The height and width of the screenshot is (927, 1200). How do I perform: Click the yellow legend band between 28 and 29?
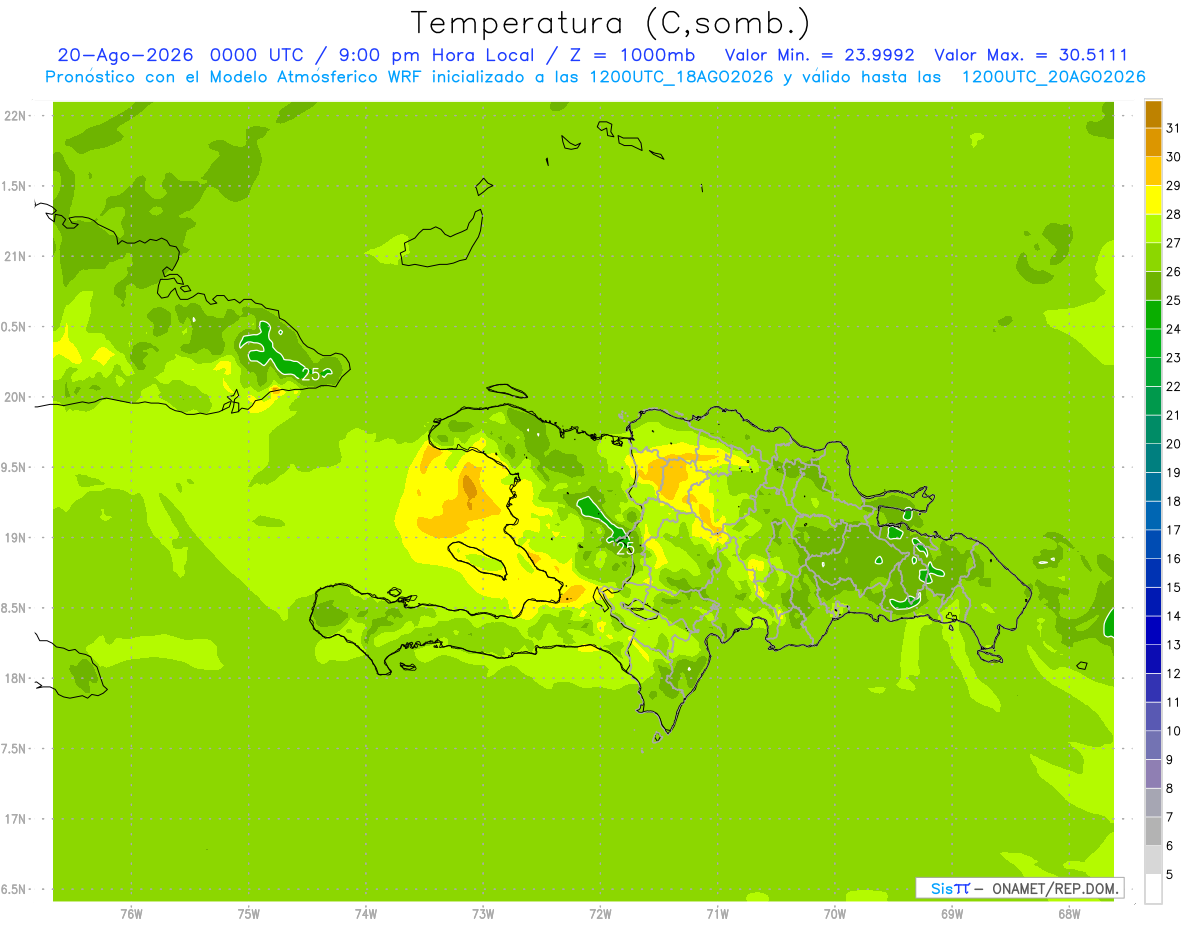tap(1153, 200)
